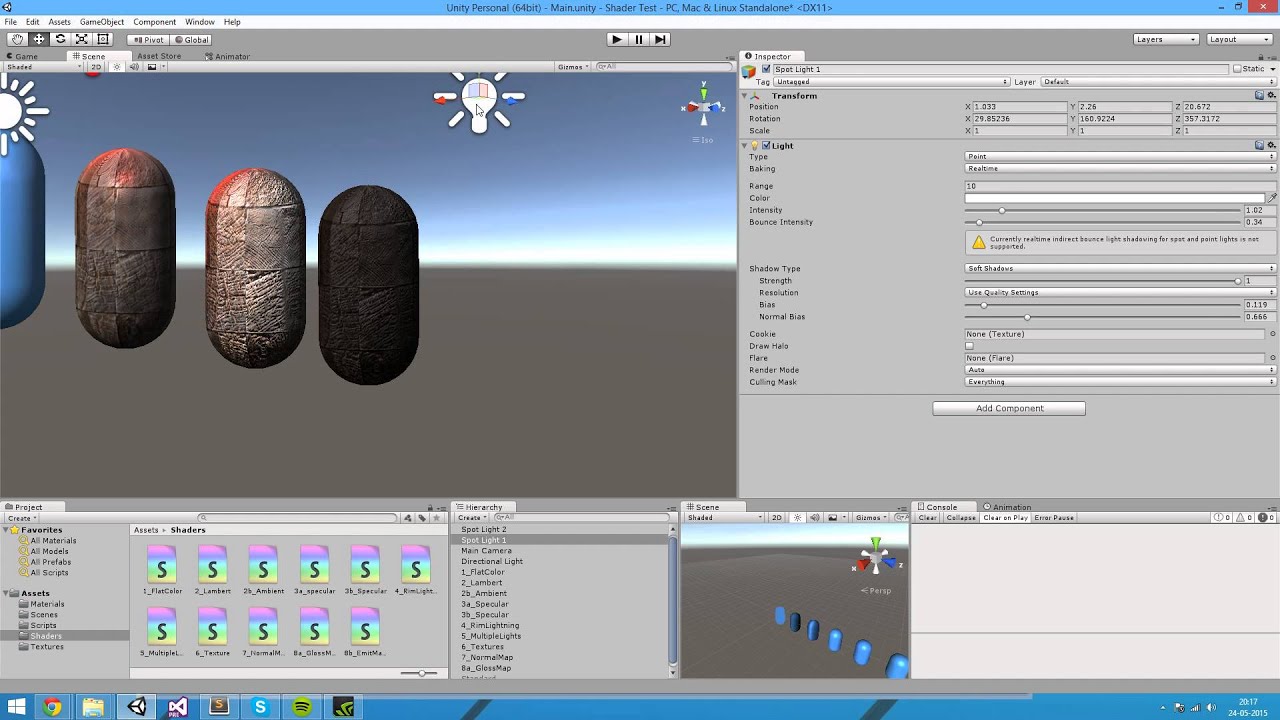Toggle Global handle rotation mode
This screenshot has width=1280, height=720.
(x=191, y=40)
